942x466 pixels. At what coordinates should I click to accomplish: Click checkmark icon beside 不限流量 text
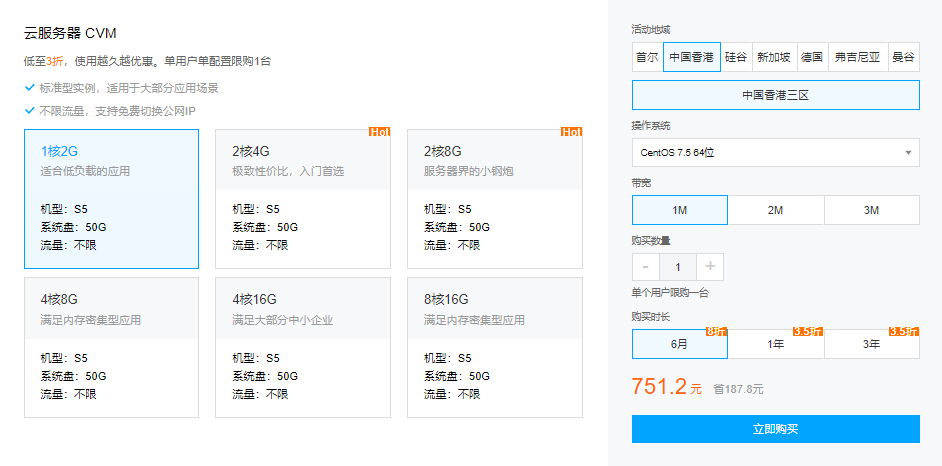(x=29, y=110)
